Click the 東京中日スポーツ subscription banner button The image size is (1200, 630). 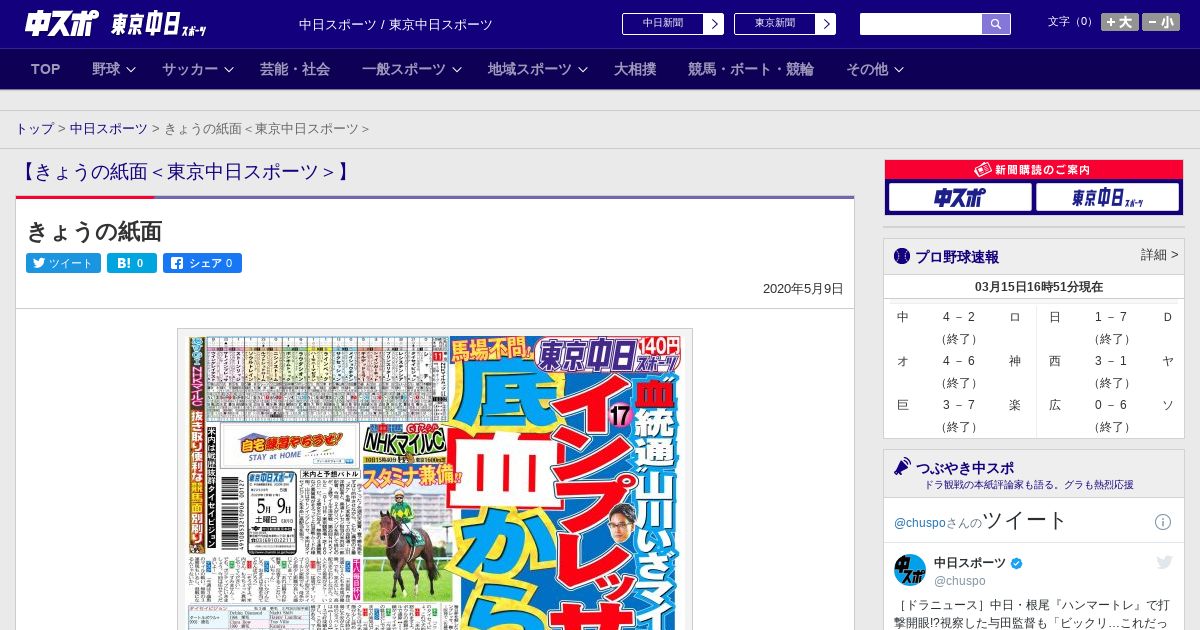pos(1108,198)
